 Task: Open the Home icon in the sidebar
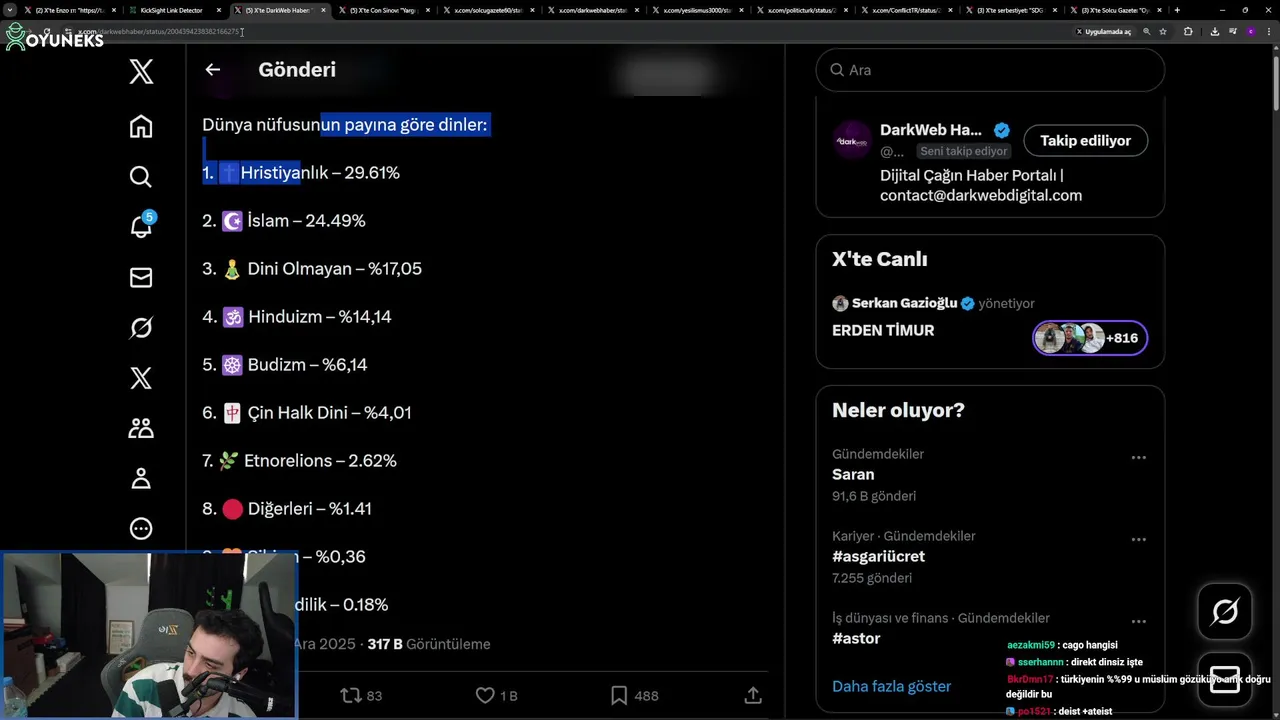(141, 126)
